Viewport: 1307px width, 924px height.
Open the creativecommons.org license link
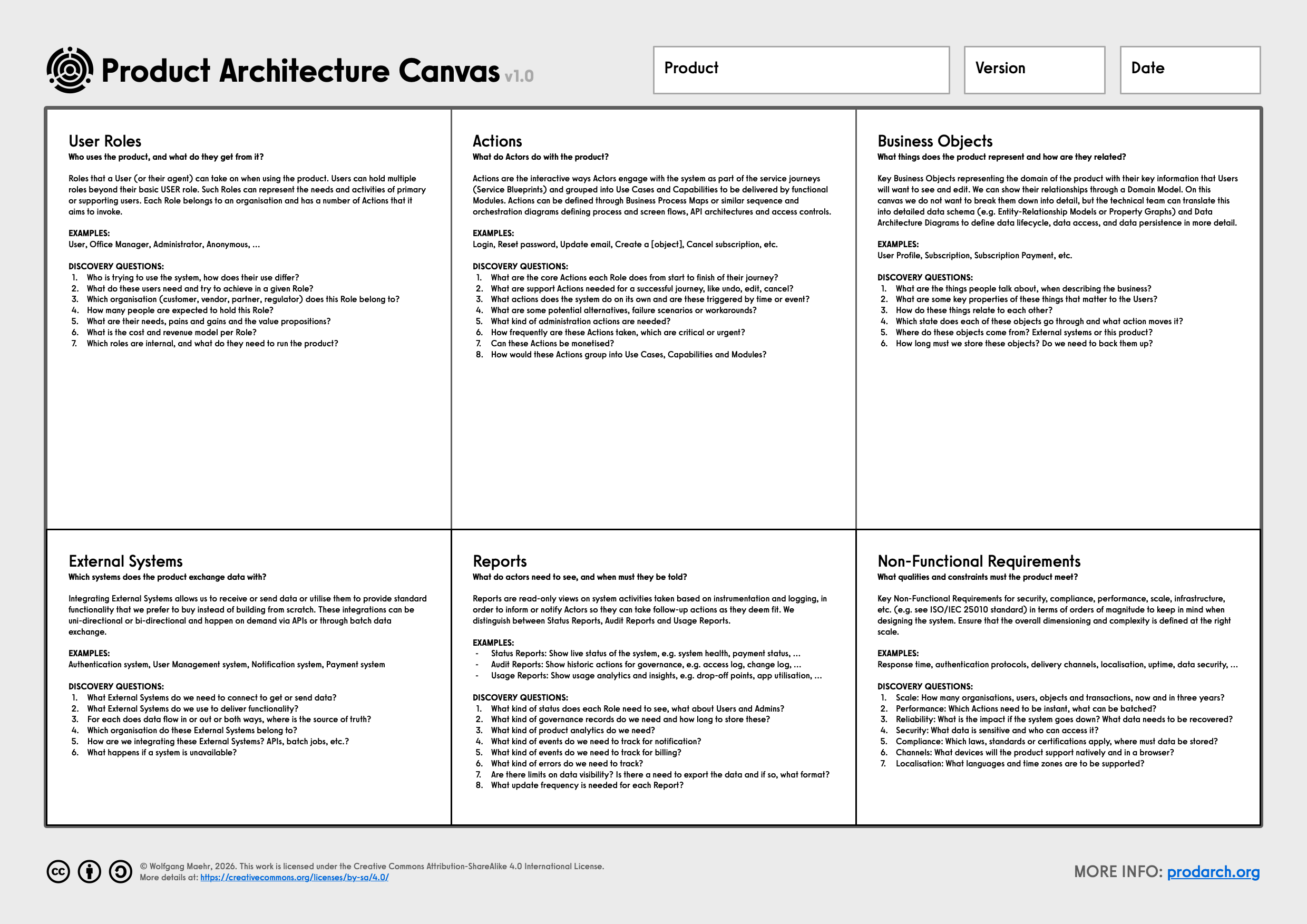coord(294,877)
